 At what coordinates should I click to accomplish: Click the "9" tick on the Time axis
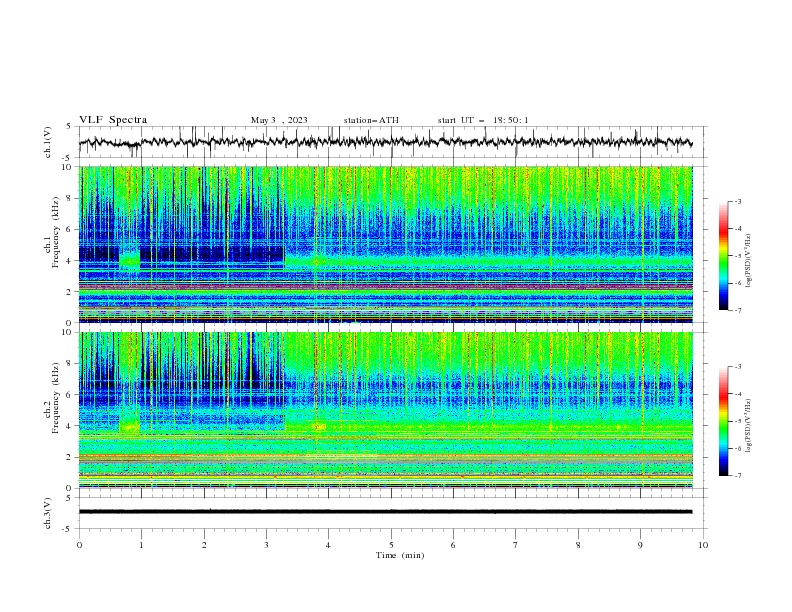640,545
